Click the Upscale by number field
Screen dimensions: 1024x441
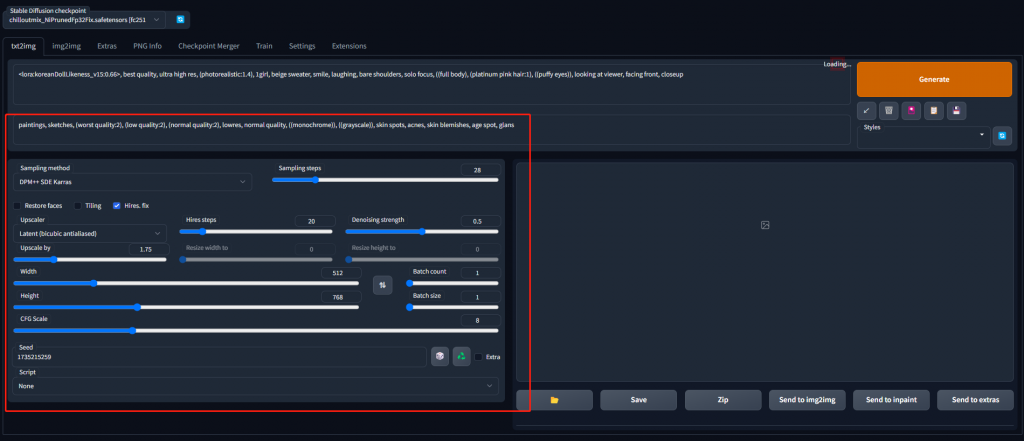tap(150, 249)
